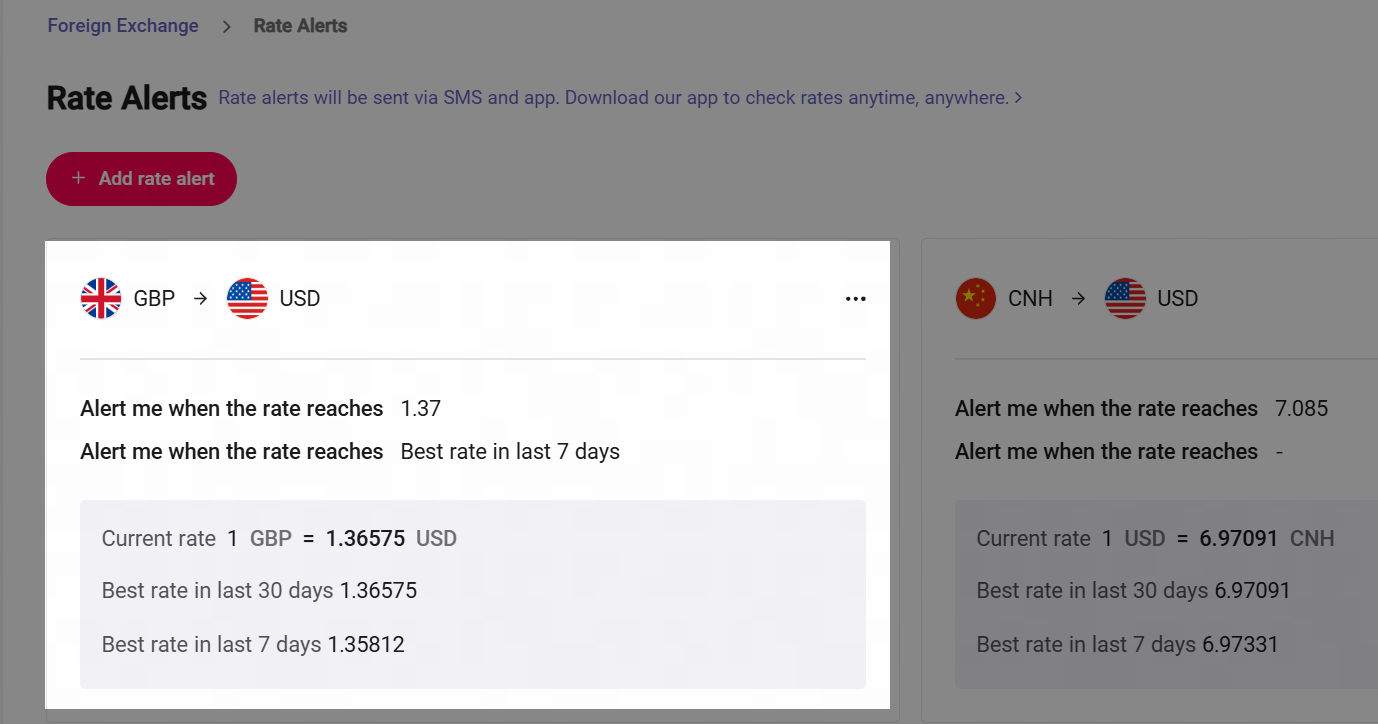The width and height of the screenshot is (1378, 724).
Task: Click the GBP best 7-day rate 1.35812
Action: 366,644
